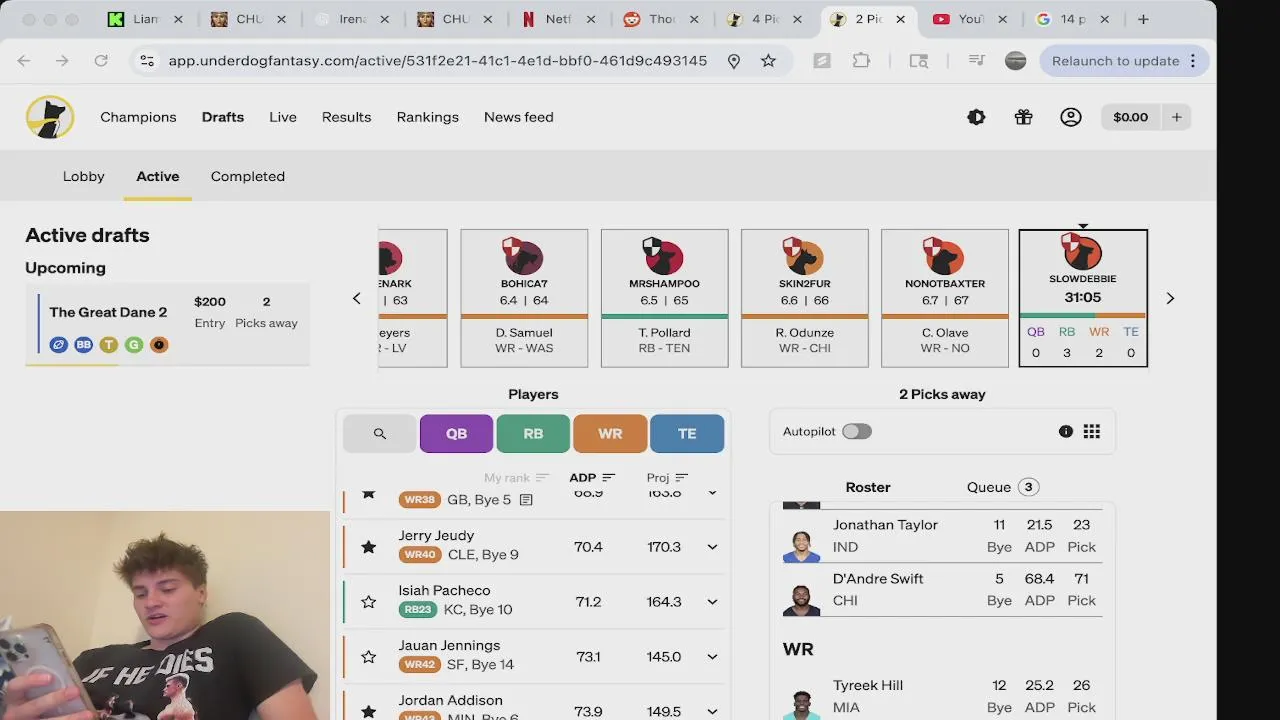The image size is (1280, 720).
Task: Switch to the Lobby tab
Action: click(x=84, y=176)
